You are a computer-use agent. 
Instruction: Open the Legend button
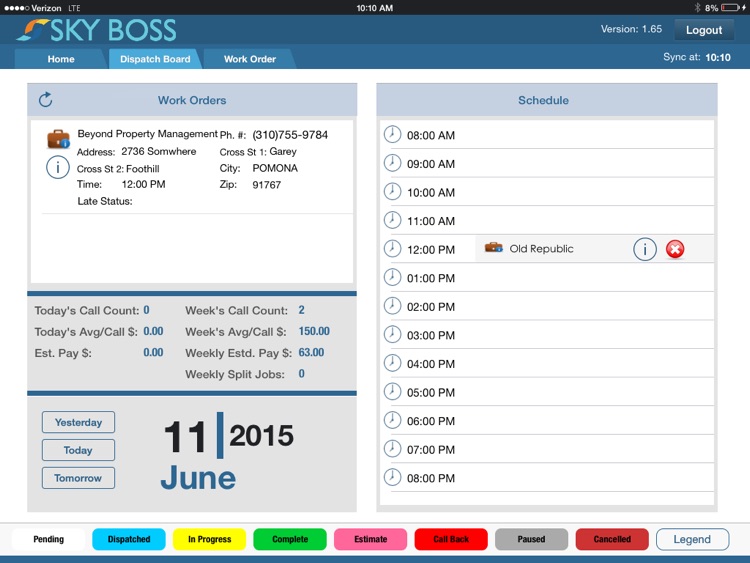692,539
